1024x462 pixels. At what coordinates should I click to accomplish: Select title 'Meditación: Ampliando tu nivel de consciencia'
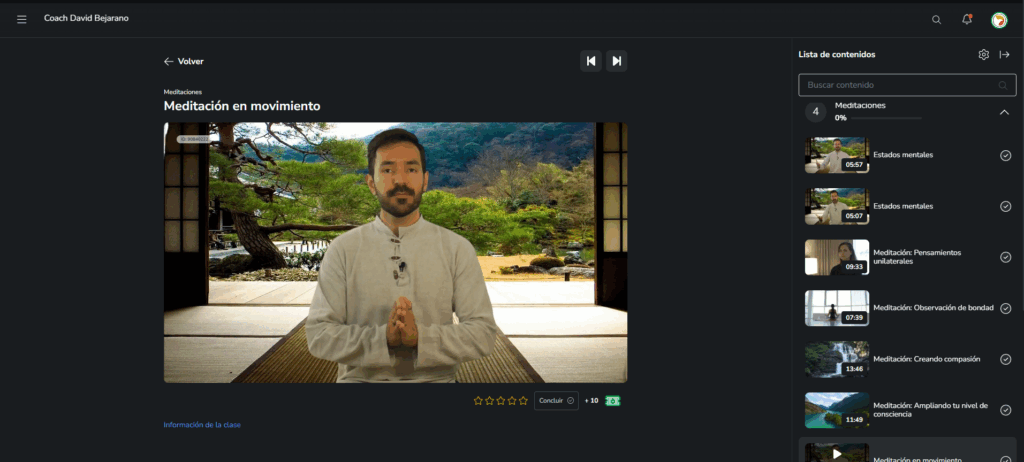(x=931, y=410)
